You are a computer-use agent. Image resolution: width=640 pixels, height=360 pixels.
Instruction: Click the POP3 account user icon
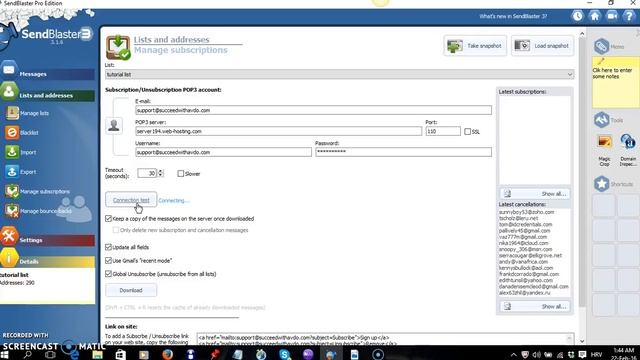(114, 125)
